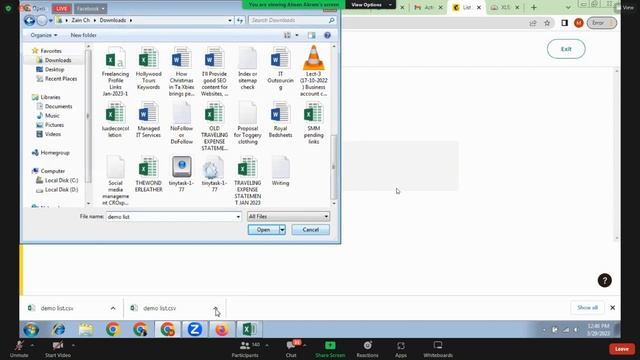640x360 pixels.
Task: Select the Proposal for Toggery clothing file
Action: (x=247, y=123)
